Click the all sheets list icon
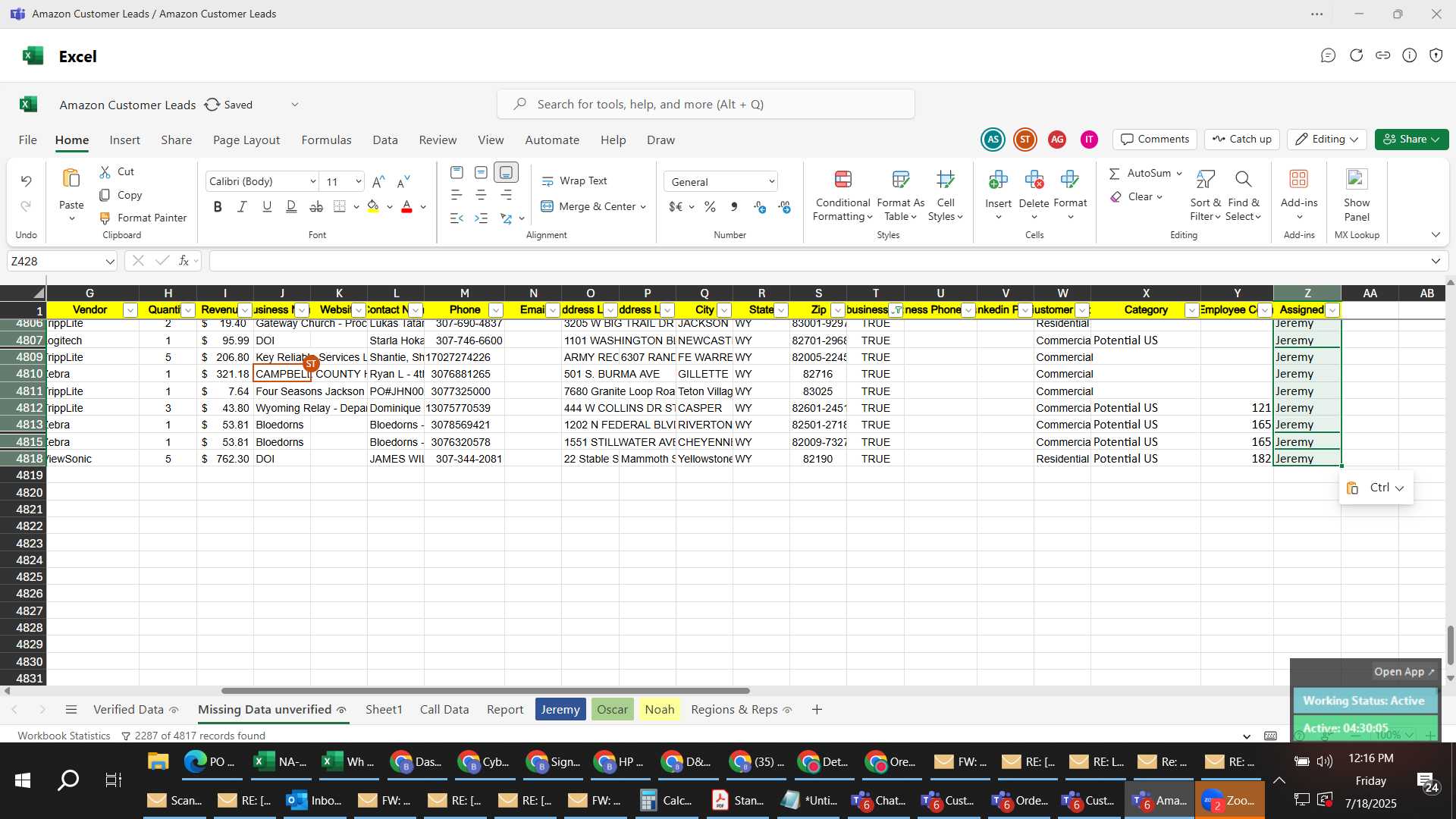The width and height of the screenshot is (1456, 819). click(x=71, y=710)
